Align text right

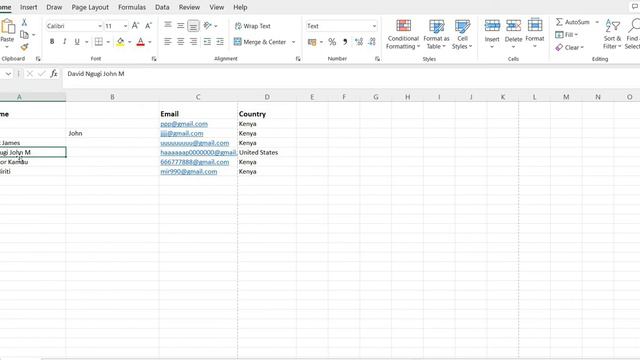click(x=193, y=42)
